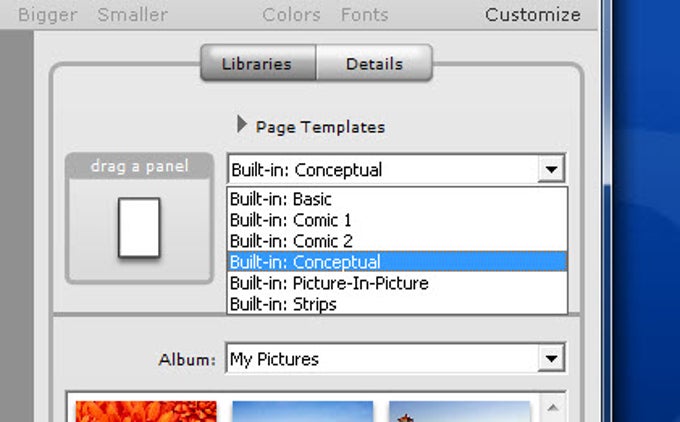This screenshot has width=680, height=422.
Task: Click the Bigger toolbar option
Action: pos(48,15)
